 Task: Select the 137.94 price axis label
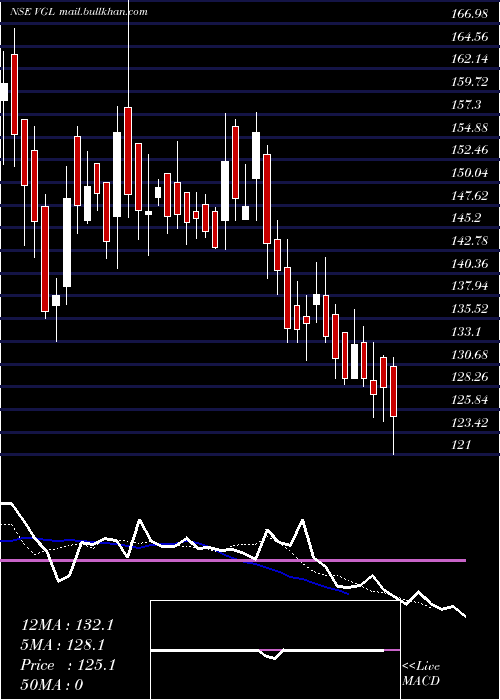click(x=470, y=286)
